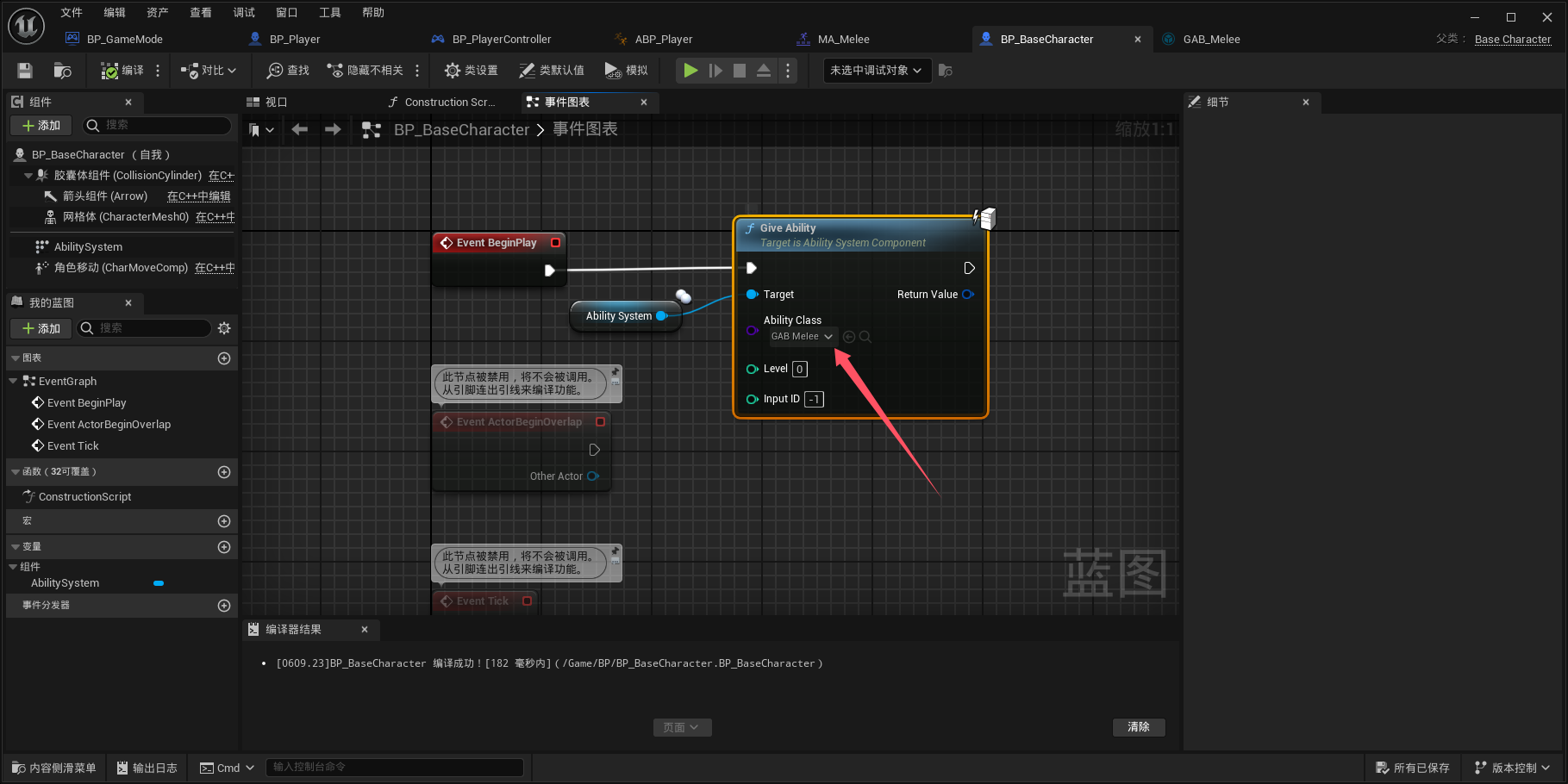Image resolution: width=1568 pixels, height=784 pixels.
Task: Open compile options three-dot menu
Action: tap(158, 71)
